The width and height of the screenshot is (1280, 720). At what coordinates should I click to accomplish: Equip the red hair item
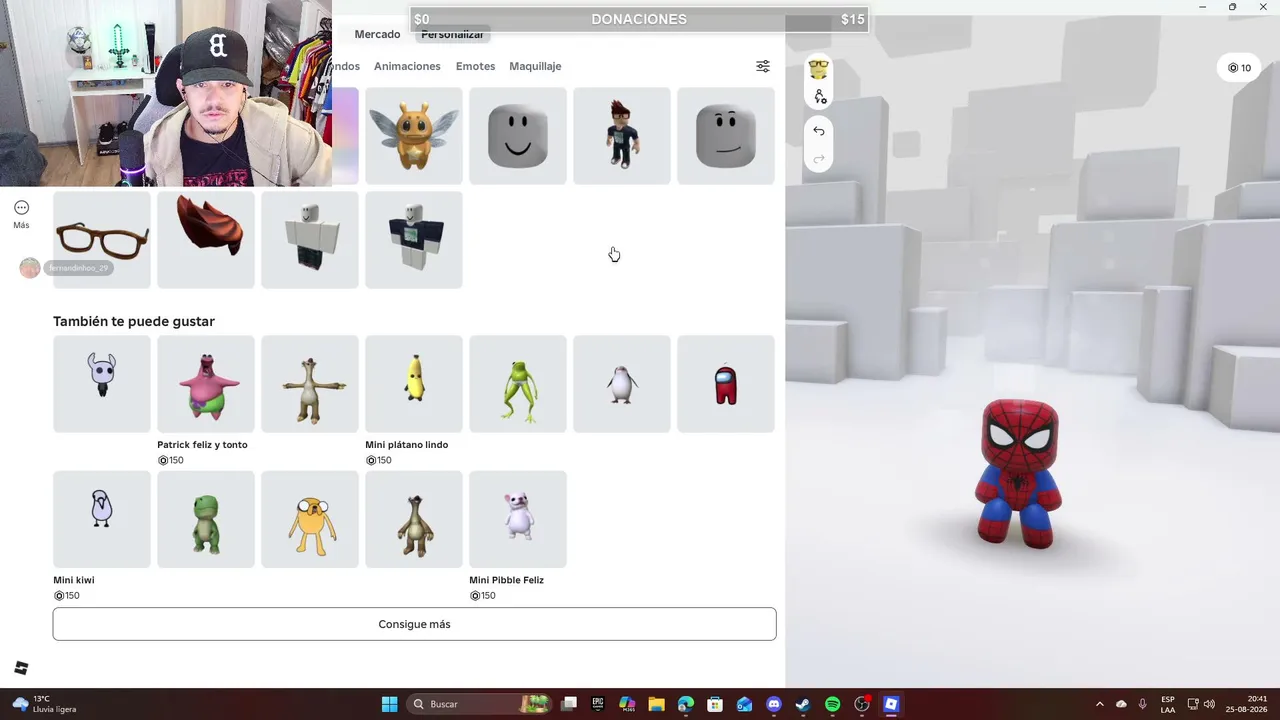click(206, 240)
